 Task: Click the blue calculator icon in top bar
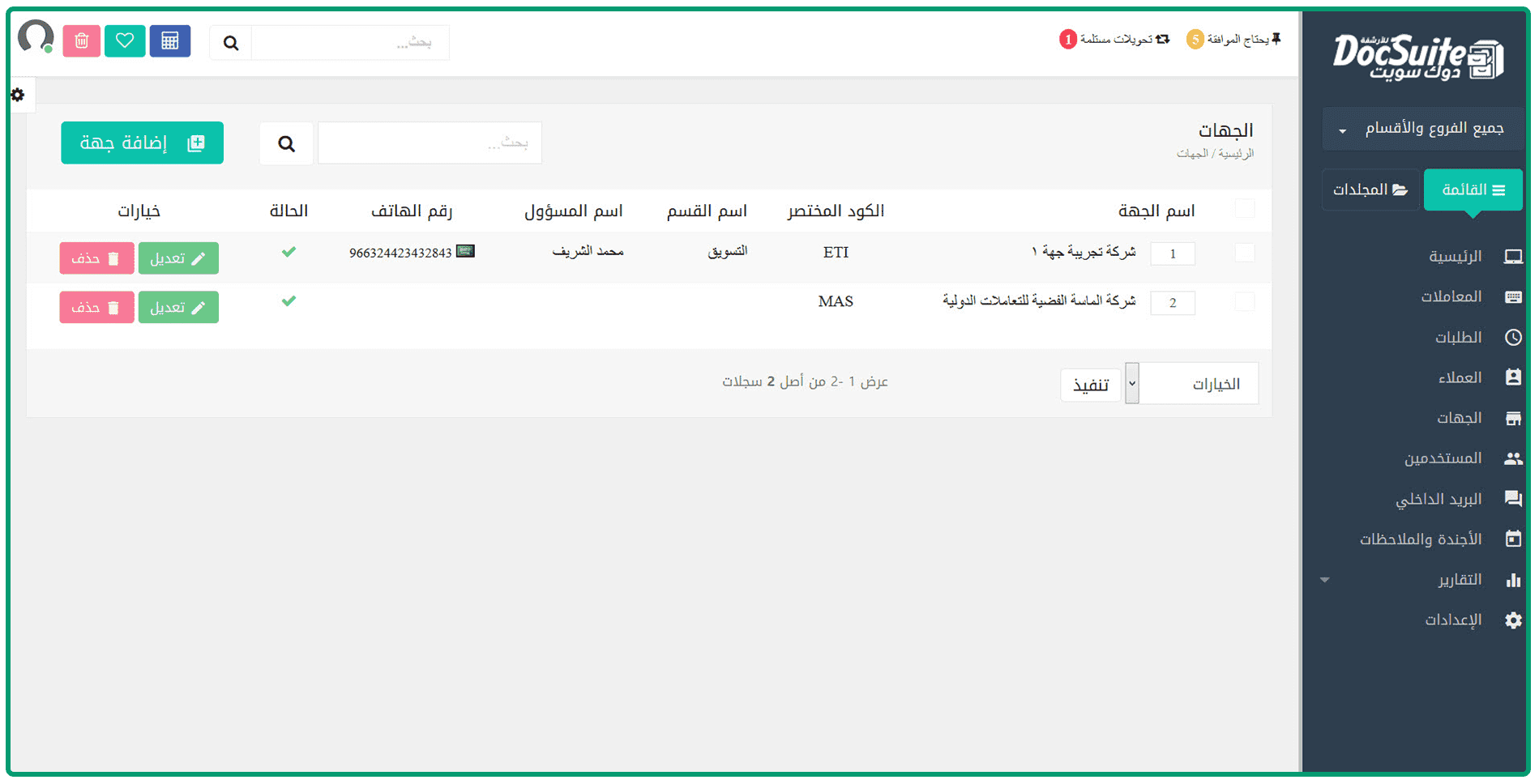tap(169, 41)
